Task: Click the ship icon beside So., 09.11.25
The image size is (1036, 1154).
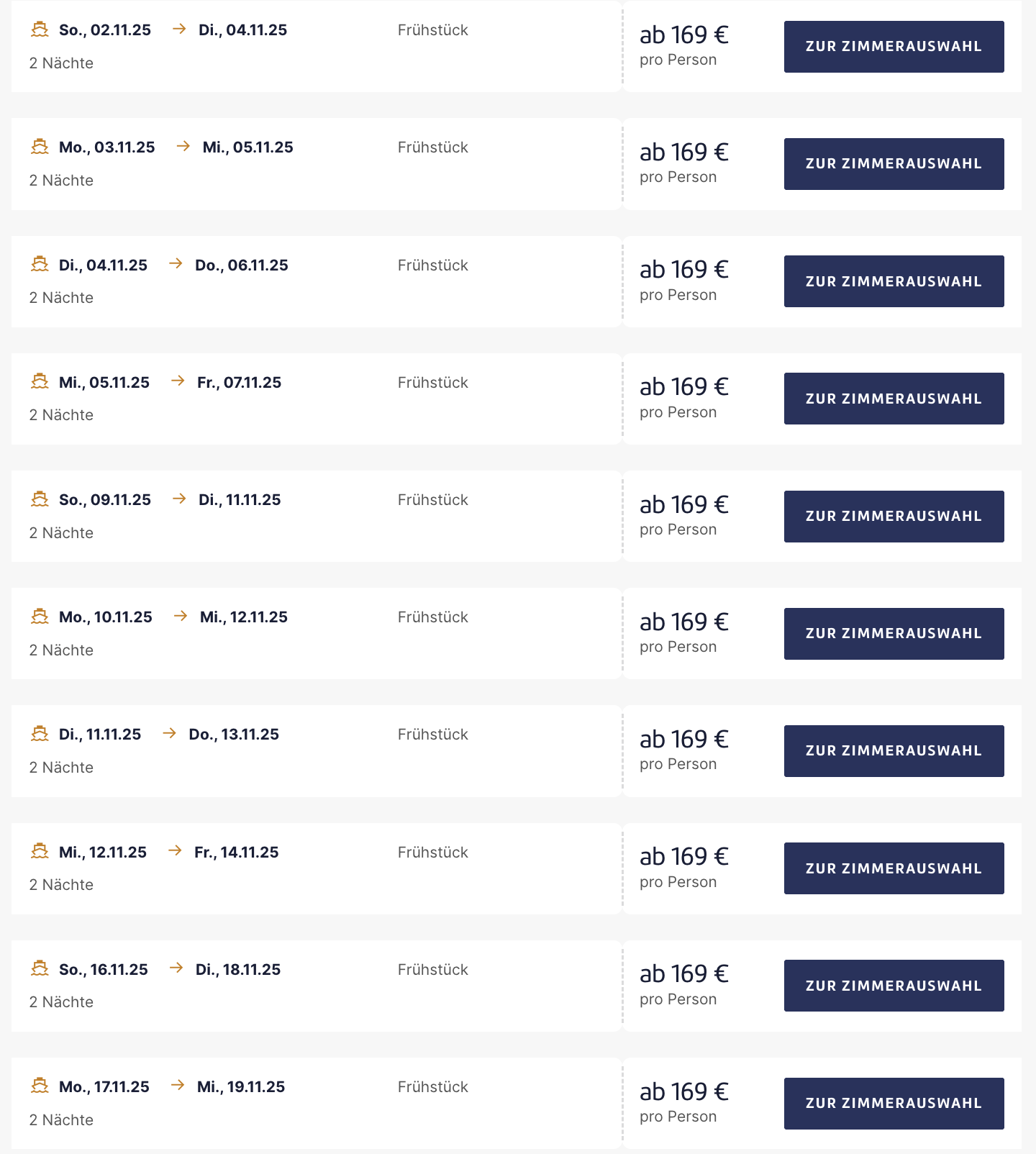Action: [x=40, y=499]
